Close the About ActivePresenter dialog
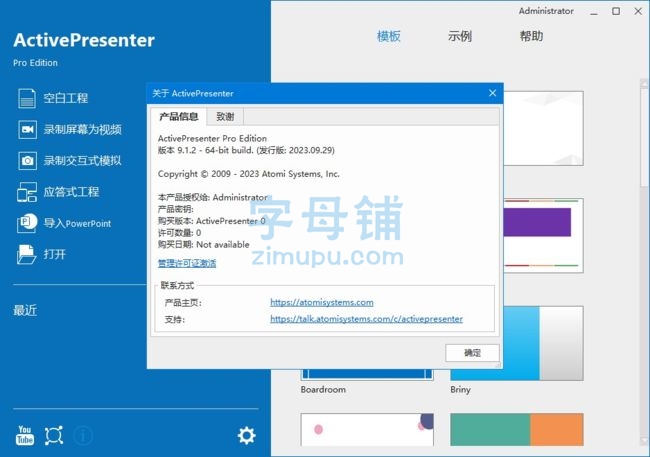Screen dimensions: 650x457 pyautogui.click(x=492, y=93)
